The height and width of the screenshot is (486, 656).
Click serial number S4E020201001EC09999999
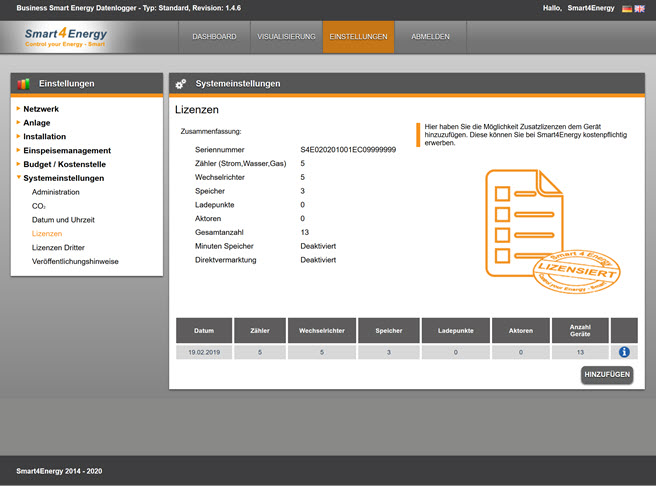tap(348, 150)
